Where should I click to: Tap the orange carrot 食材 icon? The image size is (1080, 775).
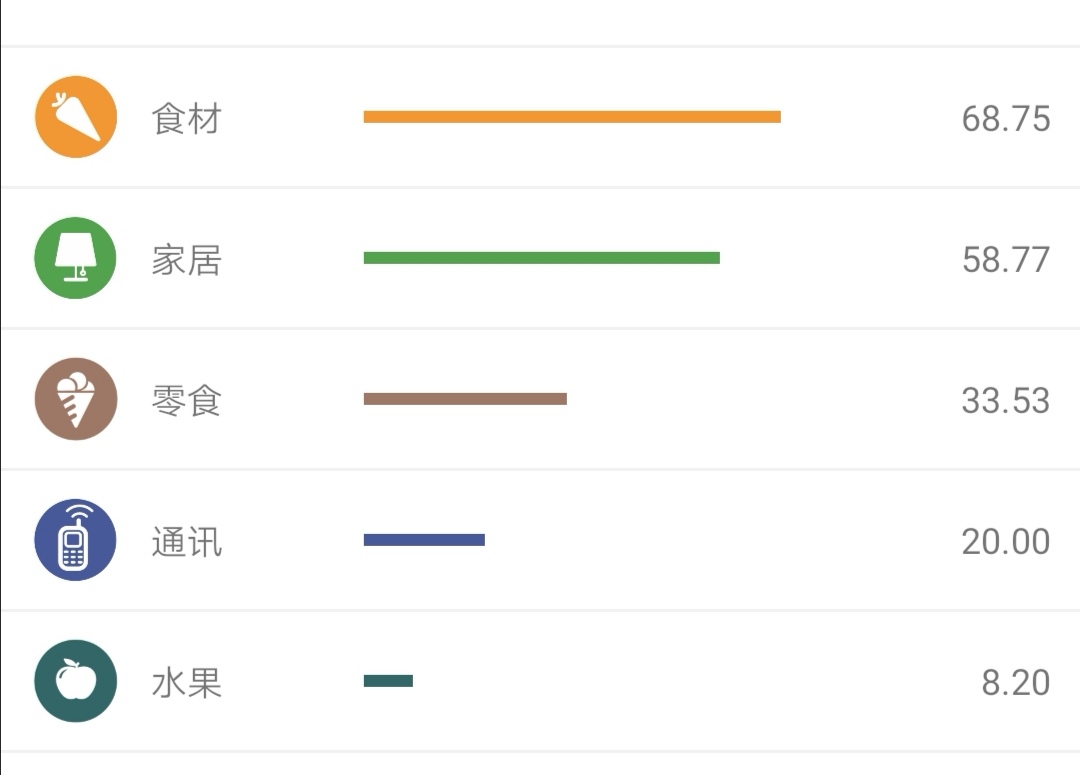tap(76, 117)
